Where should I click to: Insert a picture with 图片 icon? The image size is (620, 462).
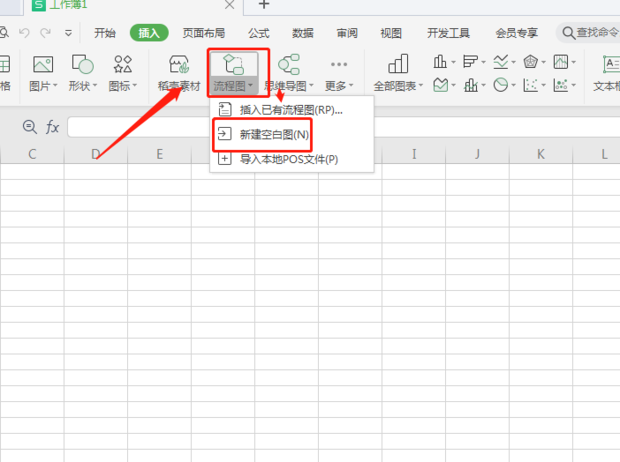tap(43, 64)
